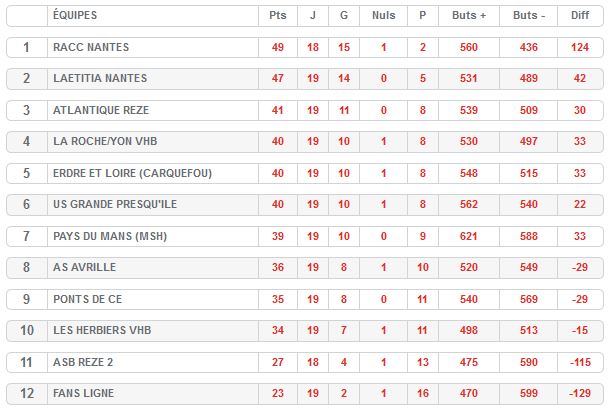Select the Buts - column header

coord(529,16)
